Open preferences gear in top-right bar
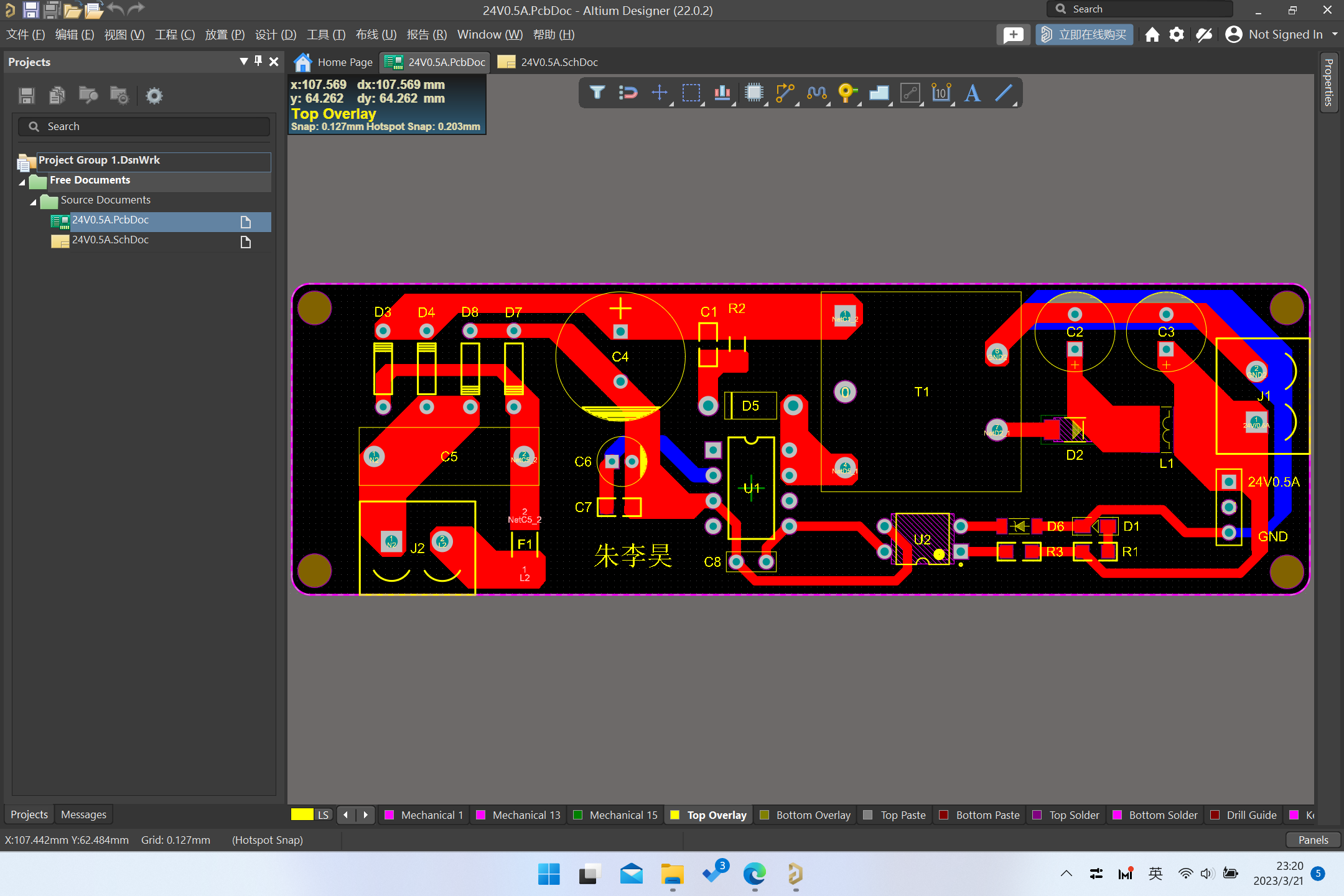Screen dimensions: 1344x896 pyautogui.click(x=1176, y=34)
